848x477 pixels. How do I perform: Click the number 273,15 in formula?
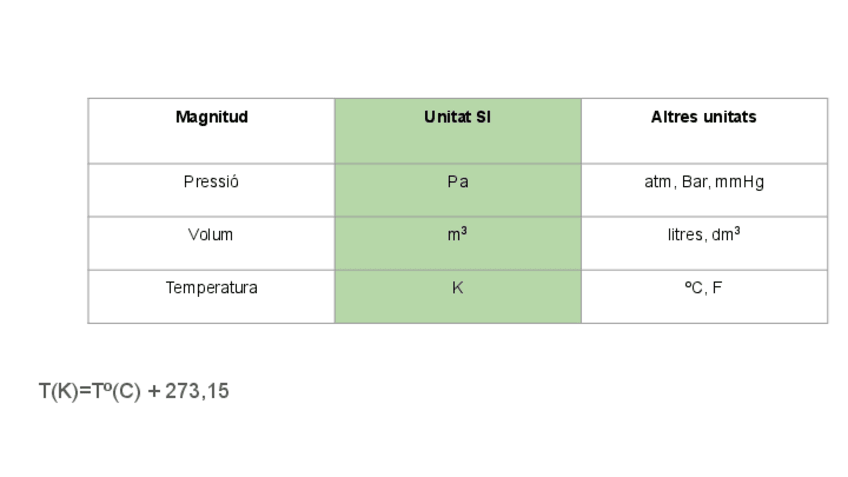tap(197, 392)
